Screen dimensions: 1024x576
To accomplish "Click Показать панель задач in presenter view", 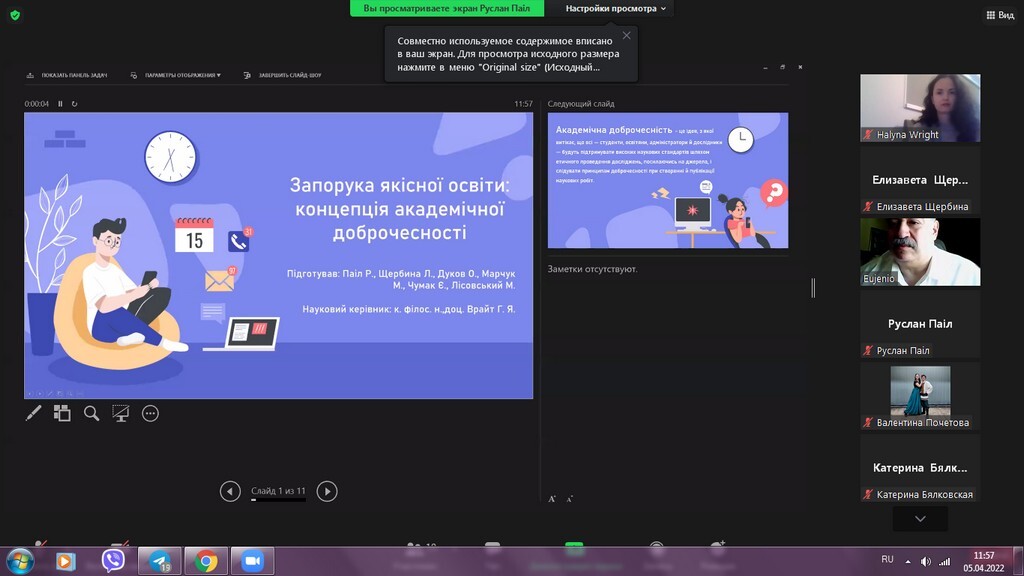I will [x=67, y=75].
